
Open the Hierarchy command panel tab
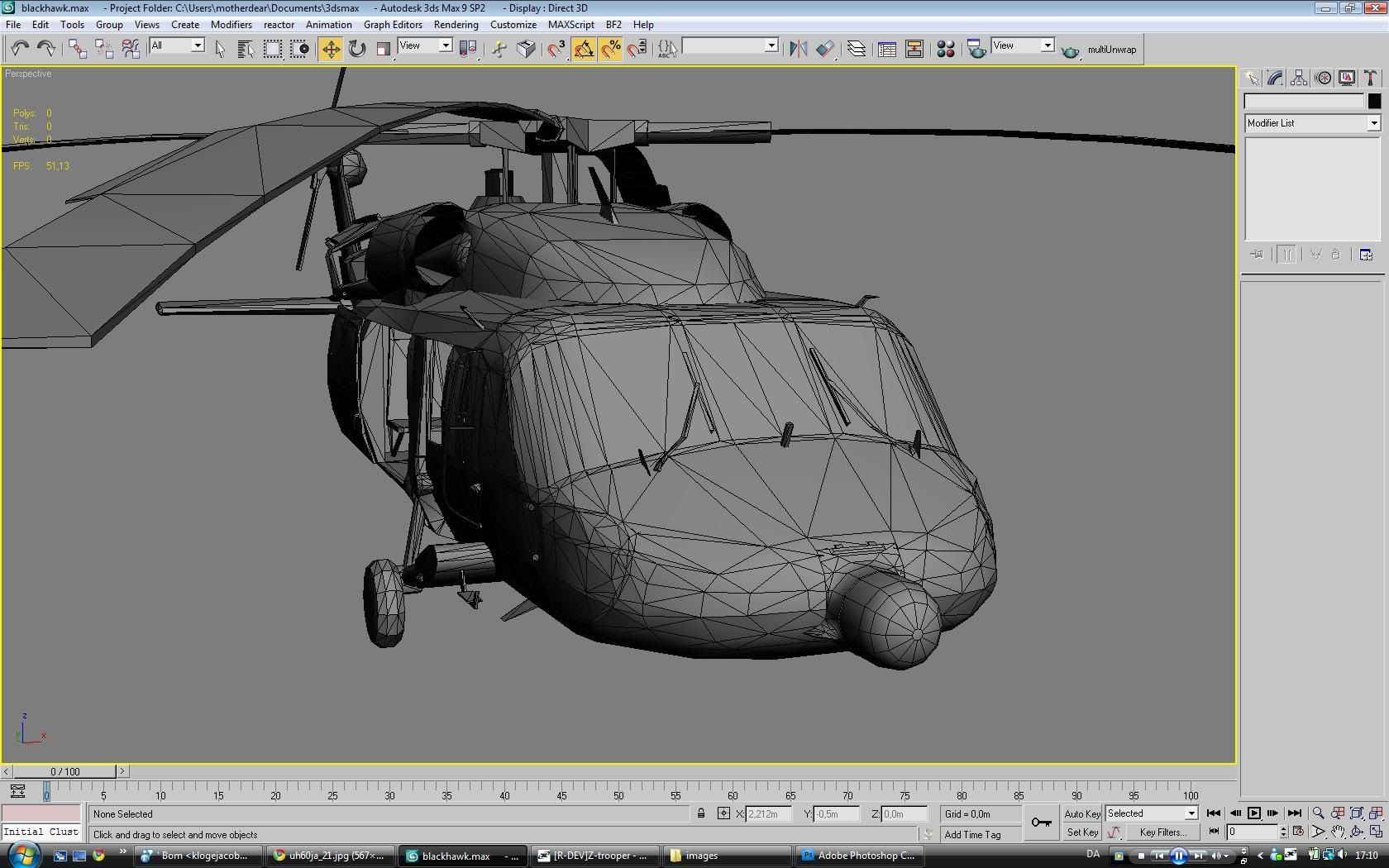[1299, 79]
